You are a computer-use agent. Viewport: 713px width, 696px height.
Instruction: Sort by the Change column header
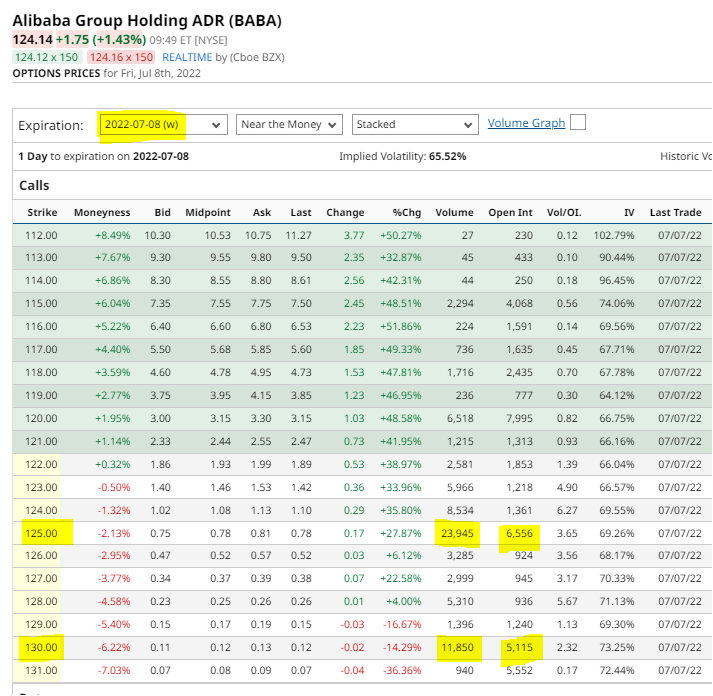[x=345, y=212]
